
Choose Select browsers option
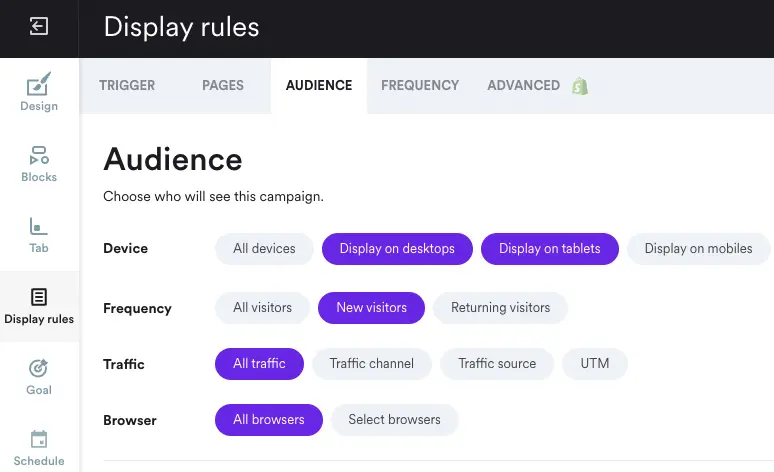click(394, 420)
